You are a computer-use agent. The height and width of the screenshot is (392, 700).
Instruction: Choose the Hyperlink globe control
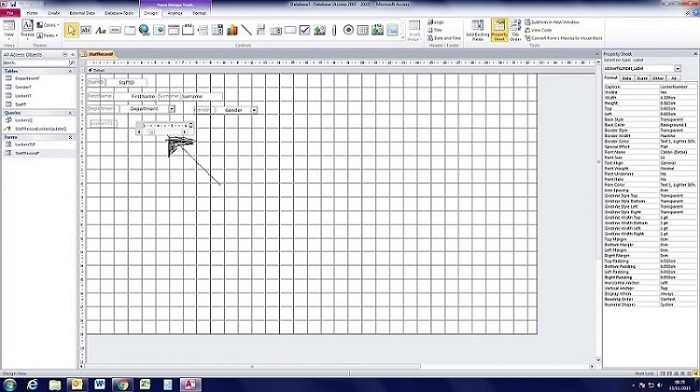(144, 30)
